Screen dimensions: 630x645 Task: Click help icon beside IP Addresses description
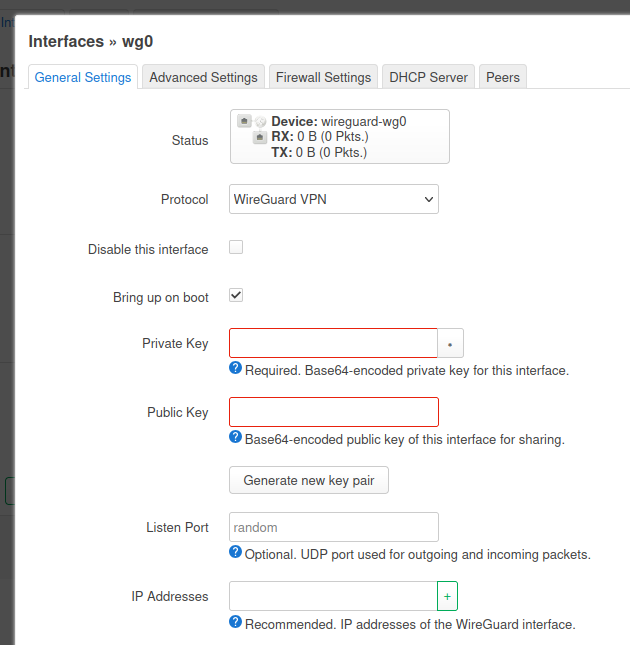click(235, 622)
